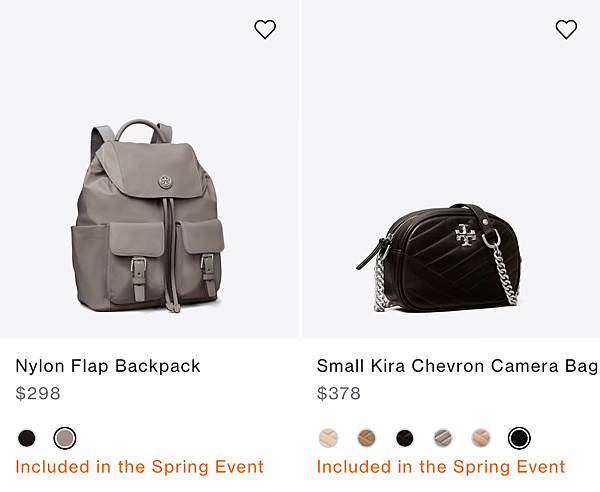The image size is (600, 492).
Task: Select the unringed black swatch for the camera bag
Action: [404, 438]
